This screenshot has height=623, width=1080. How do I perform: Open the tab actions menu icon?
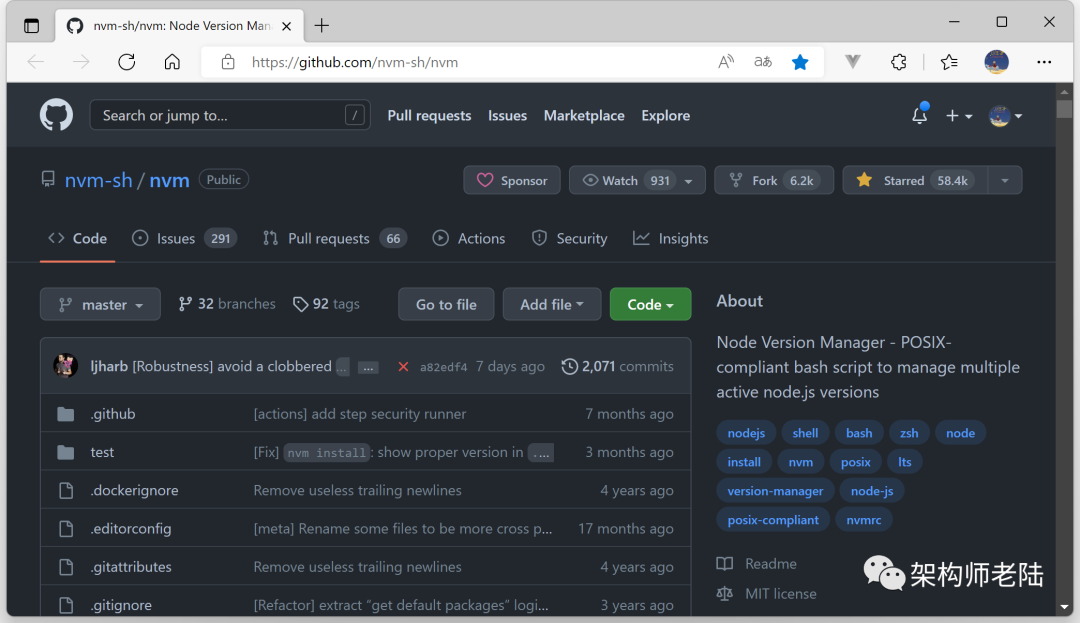click(x=32, y=26)
